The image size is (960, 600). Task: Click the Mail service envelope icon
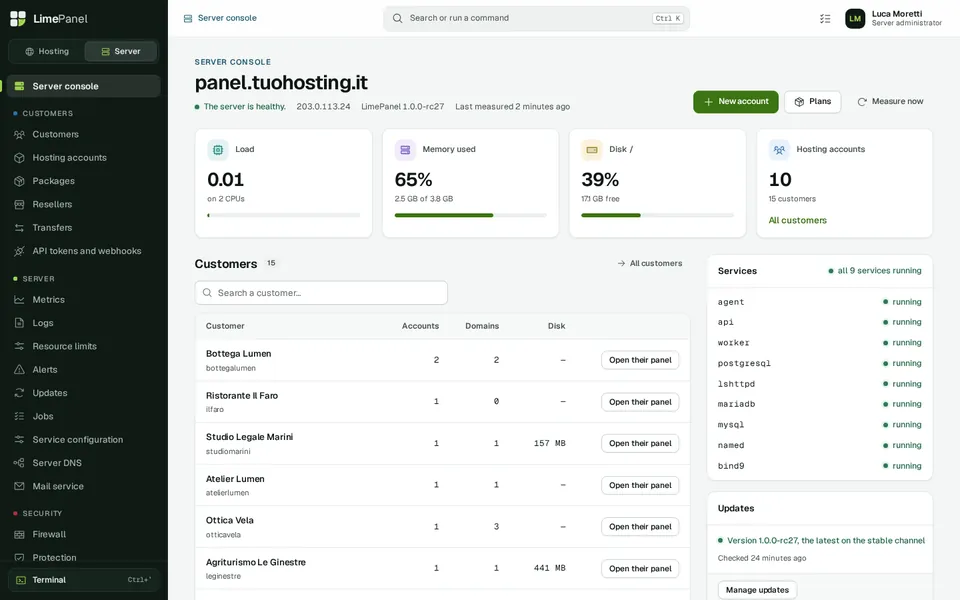click(x=20, y=486)
